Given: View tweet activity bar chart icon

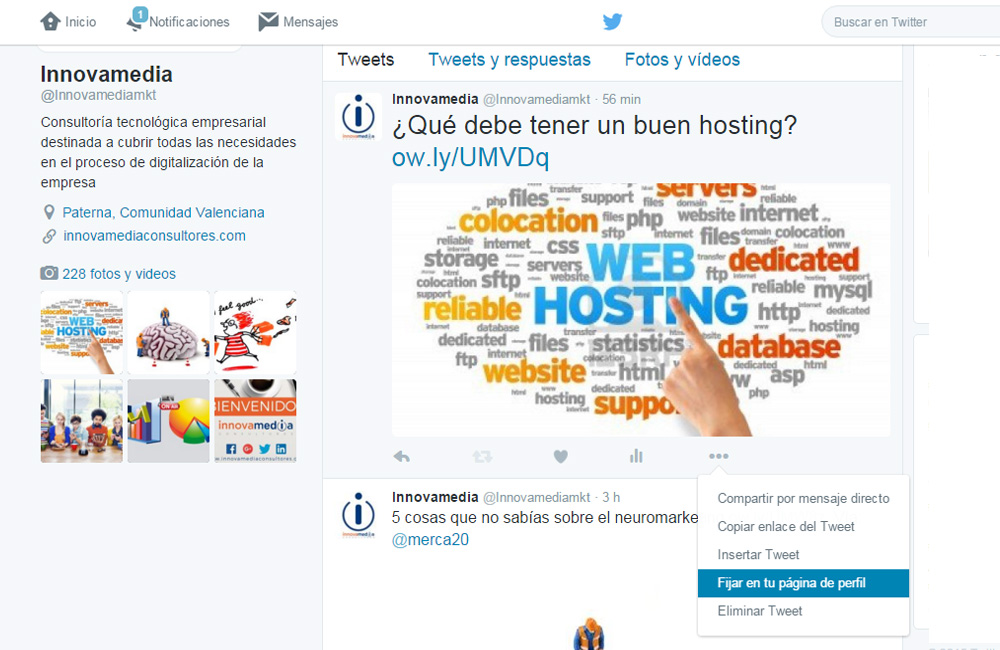Looking at the screenshot, I should tap(636, 455).
